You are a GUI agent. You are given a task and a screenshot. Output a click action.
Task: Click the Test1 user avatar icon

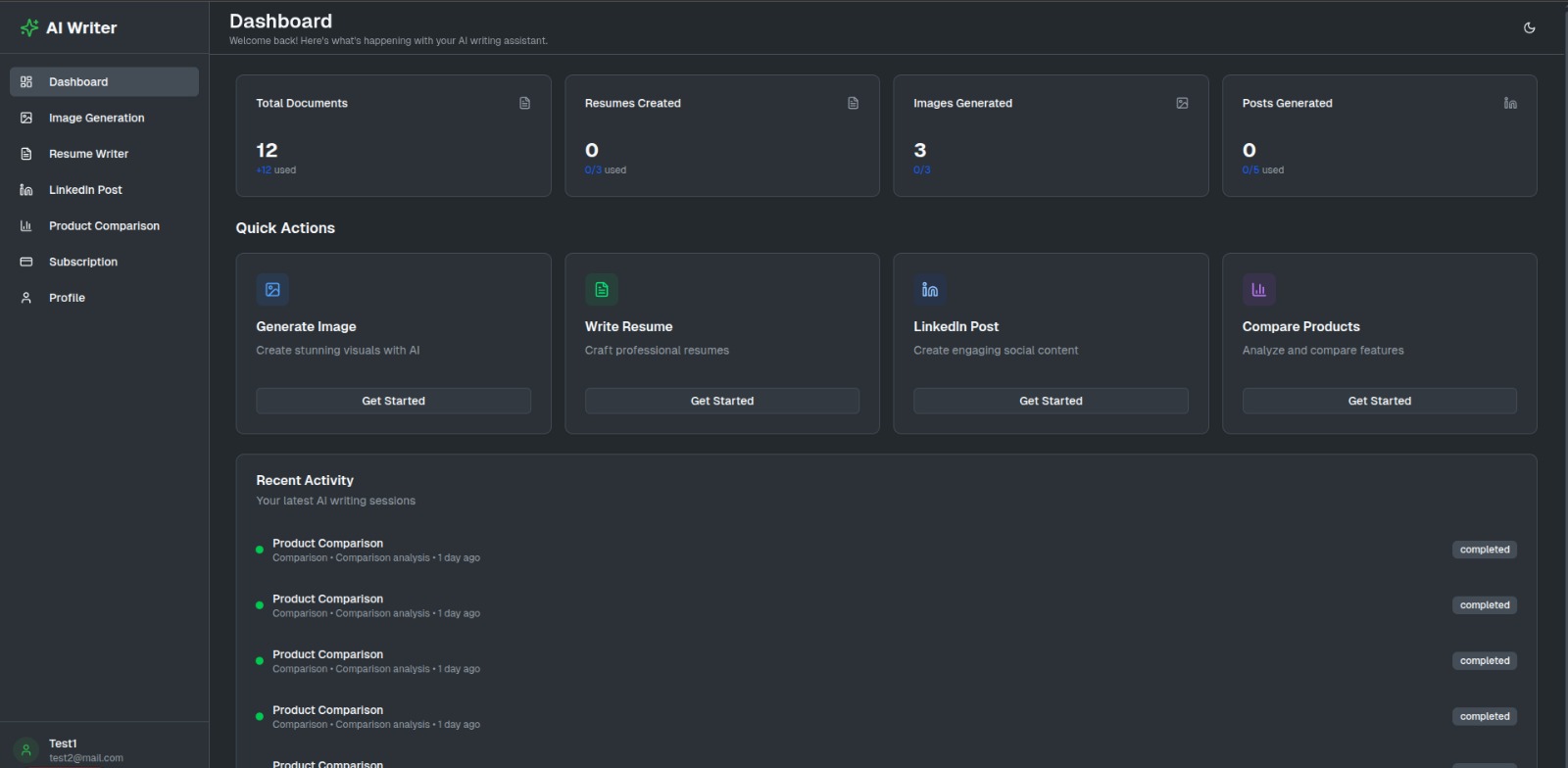pos(26,750)
